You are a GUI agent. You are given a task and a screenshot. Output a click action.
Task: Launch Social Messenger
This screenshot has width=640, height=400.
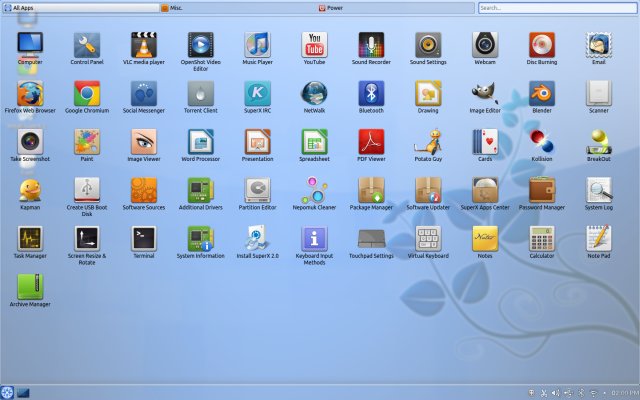click(x=144, y=93)
